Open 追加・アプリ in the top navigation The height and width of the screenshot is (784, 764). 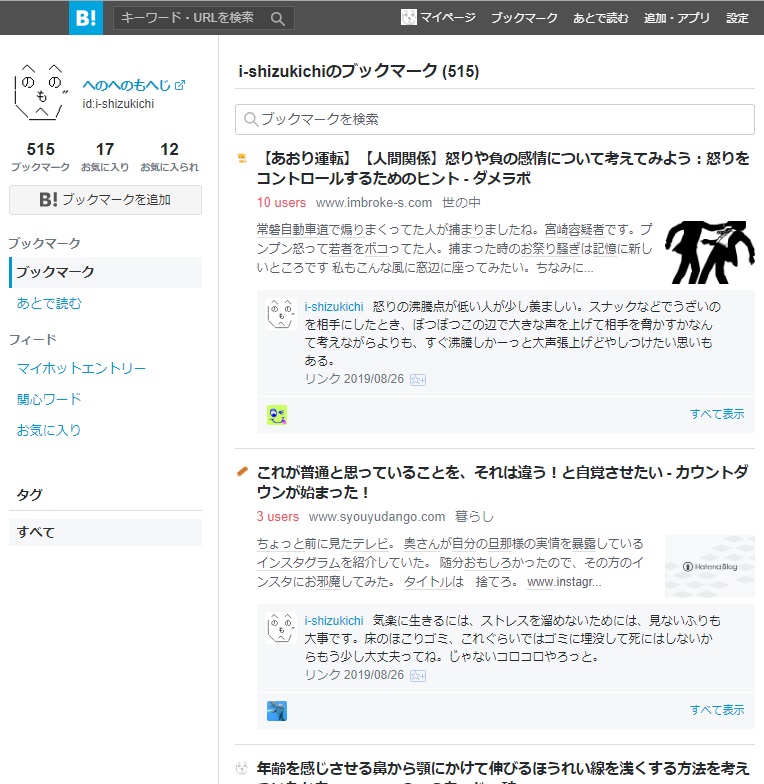[x=676, y=18]
